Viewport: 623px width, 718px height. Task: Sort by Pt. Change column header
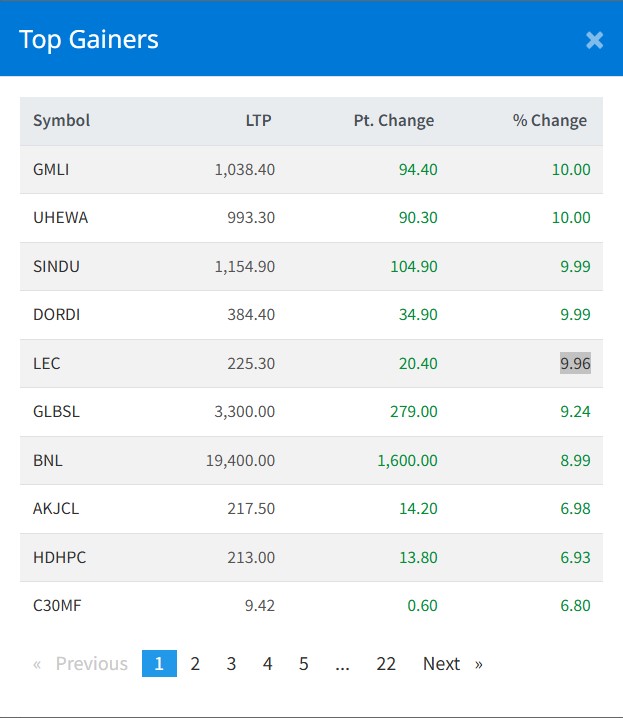[394, 121]
